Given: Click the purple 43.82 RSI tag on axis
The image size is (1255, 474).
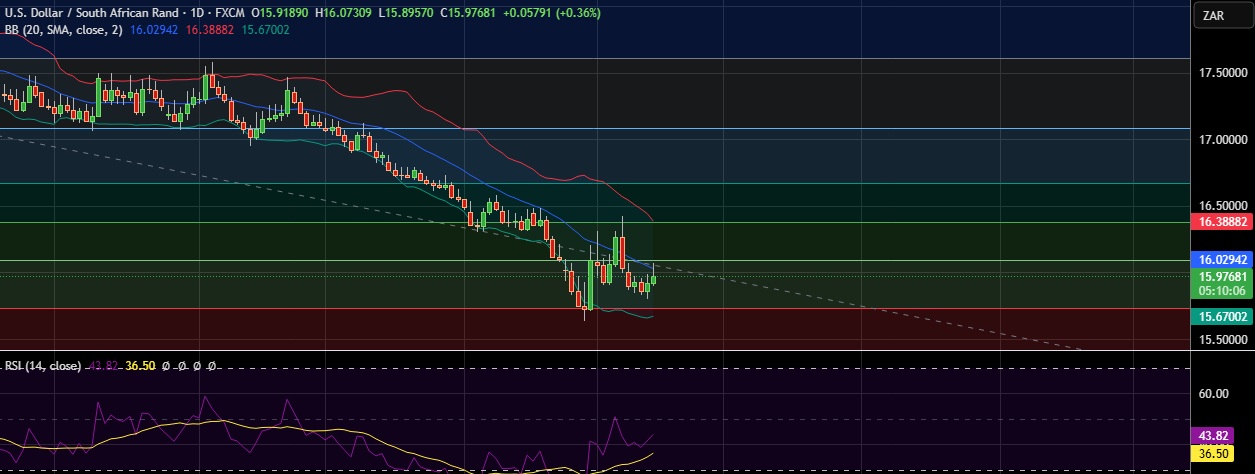Looking at the screenshot, I should (1213, 437).
